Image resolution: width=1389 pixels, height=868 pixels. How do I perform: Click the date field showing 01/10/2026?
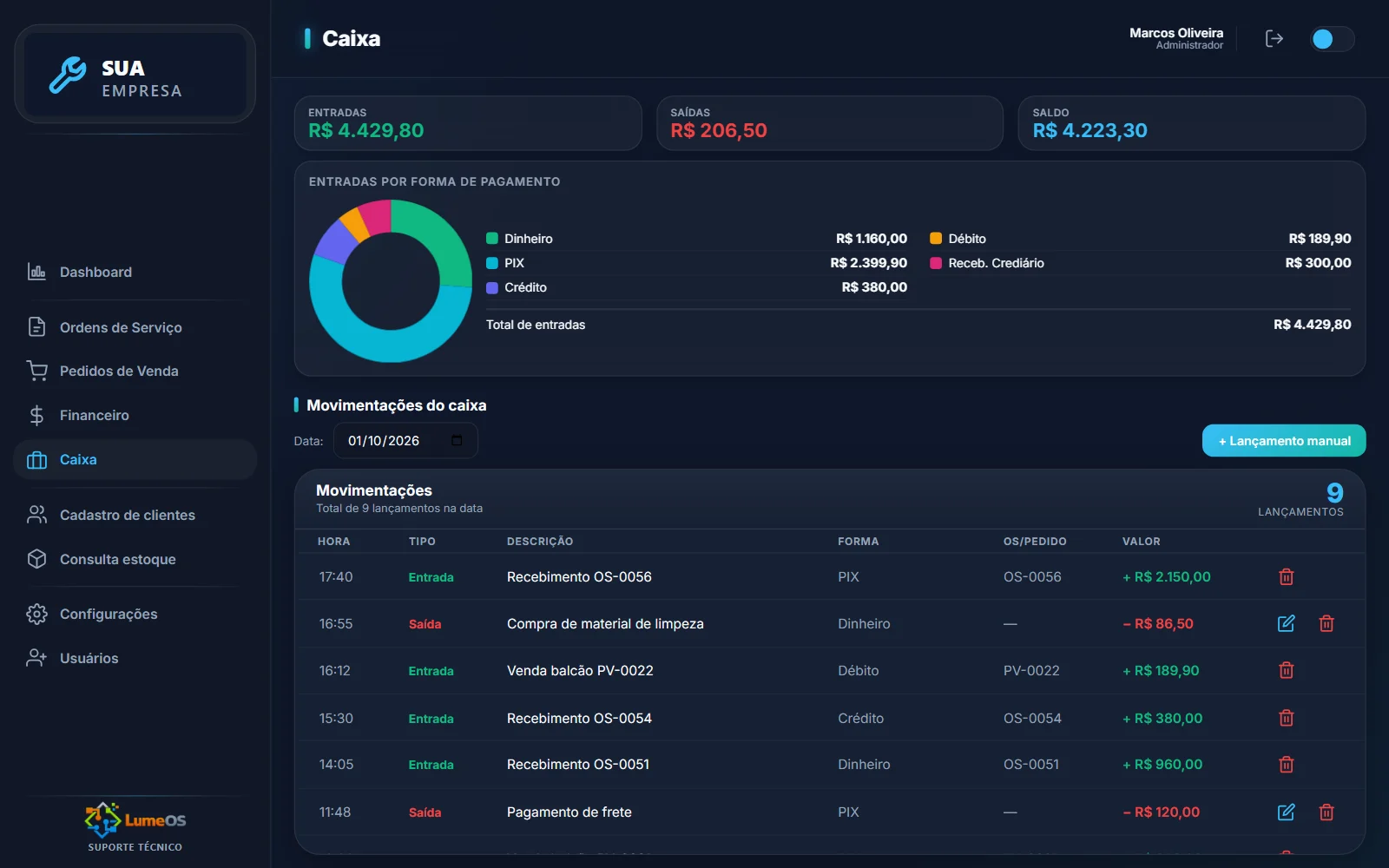point(405,441)
